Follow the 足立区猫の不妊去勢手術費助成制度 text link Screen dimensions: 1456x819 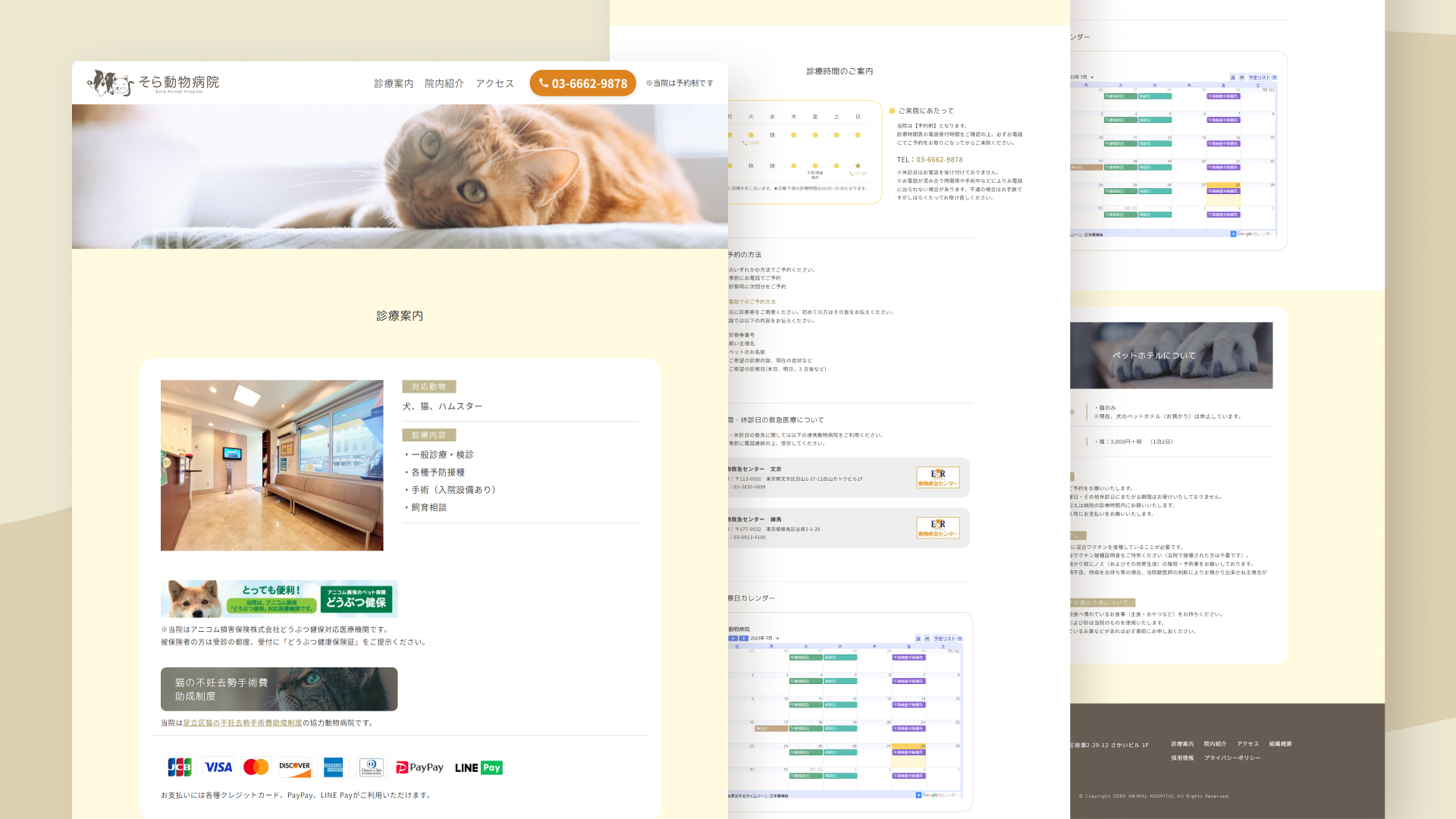point(243,723)
